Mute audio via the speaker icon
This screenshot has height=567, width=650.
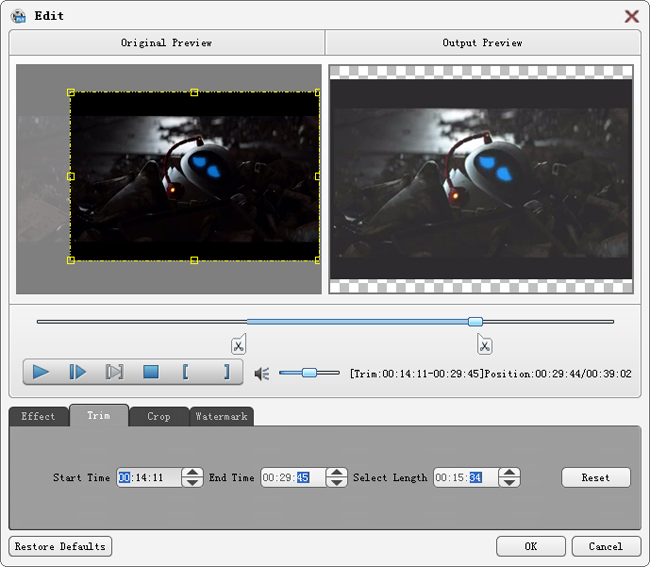262,374
